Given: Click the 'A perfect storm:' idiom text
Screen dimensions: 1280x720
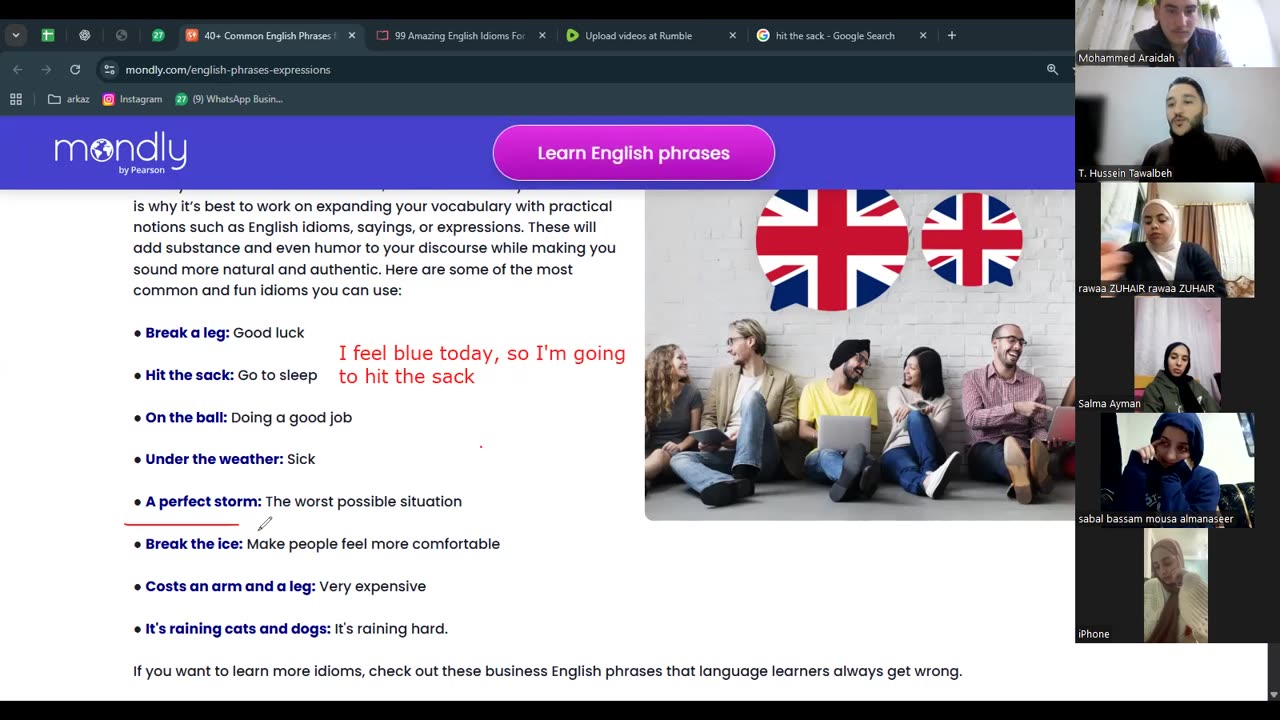Looking at the screenshot, I should click(203, 502).
